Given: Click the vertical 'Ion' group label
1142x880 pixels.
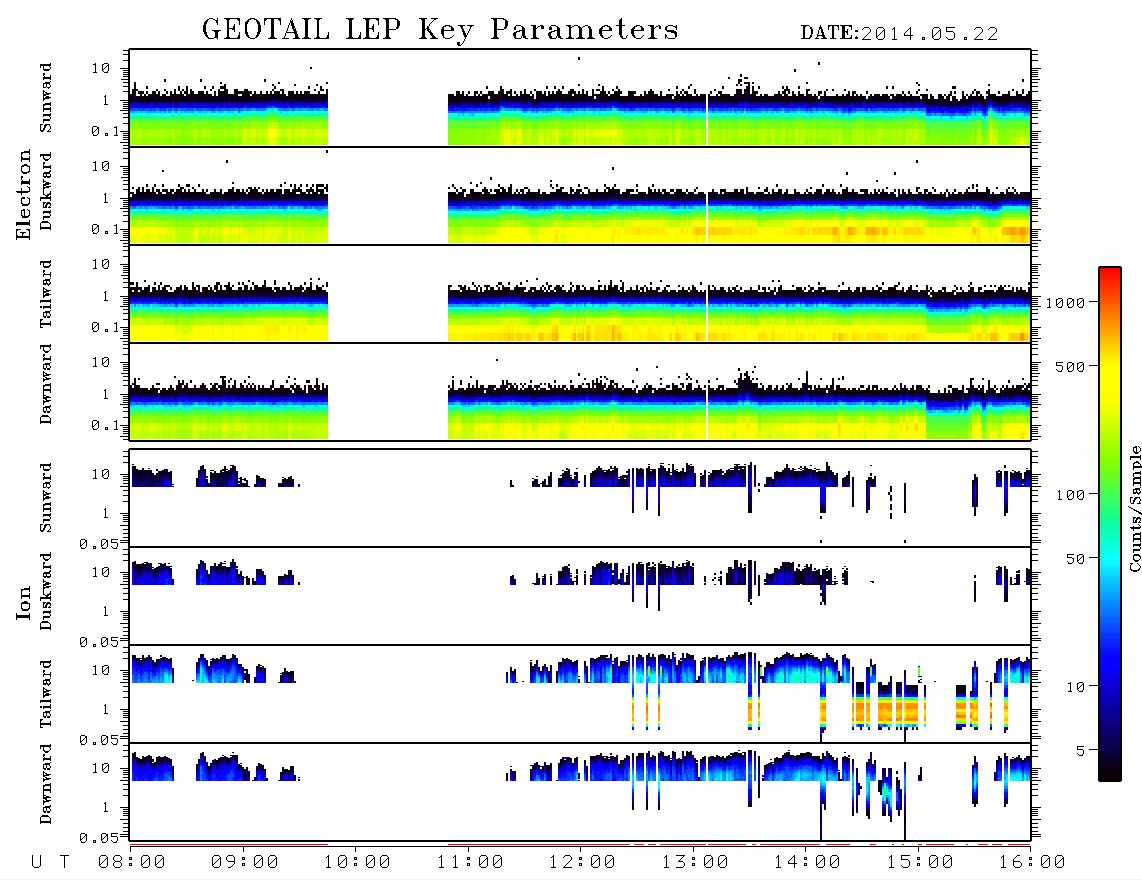Looking at the screenshot, I should pos(23,602).
